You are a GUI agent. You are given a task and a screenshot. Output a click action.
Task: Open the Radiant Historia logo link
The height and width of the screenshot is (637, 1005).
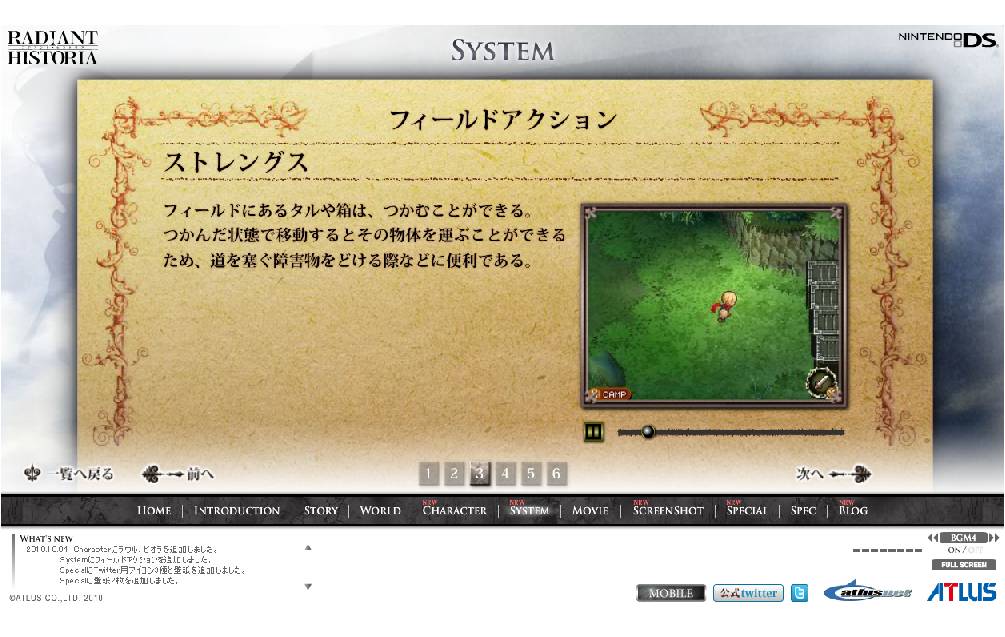[53, 47]
